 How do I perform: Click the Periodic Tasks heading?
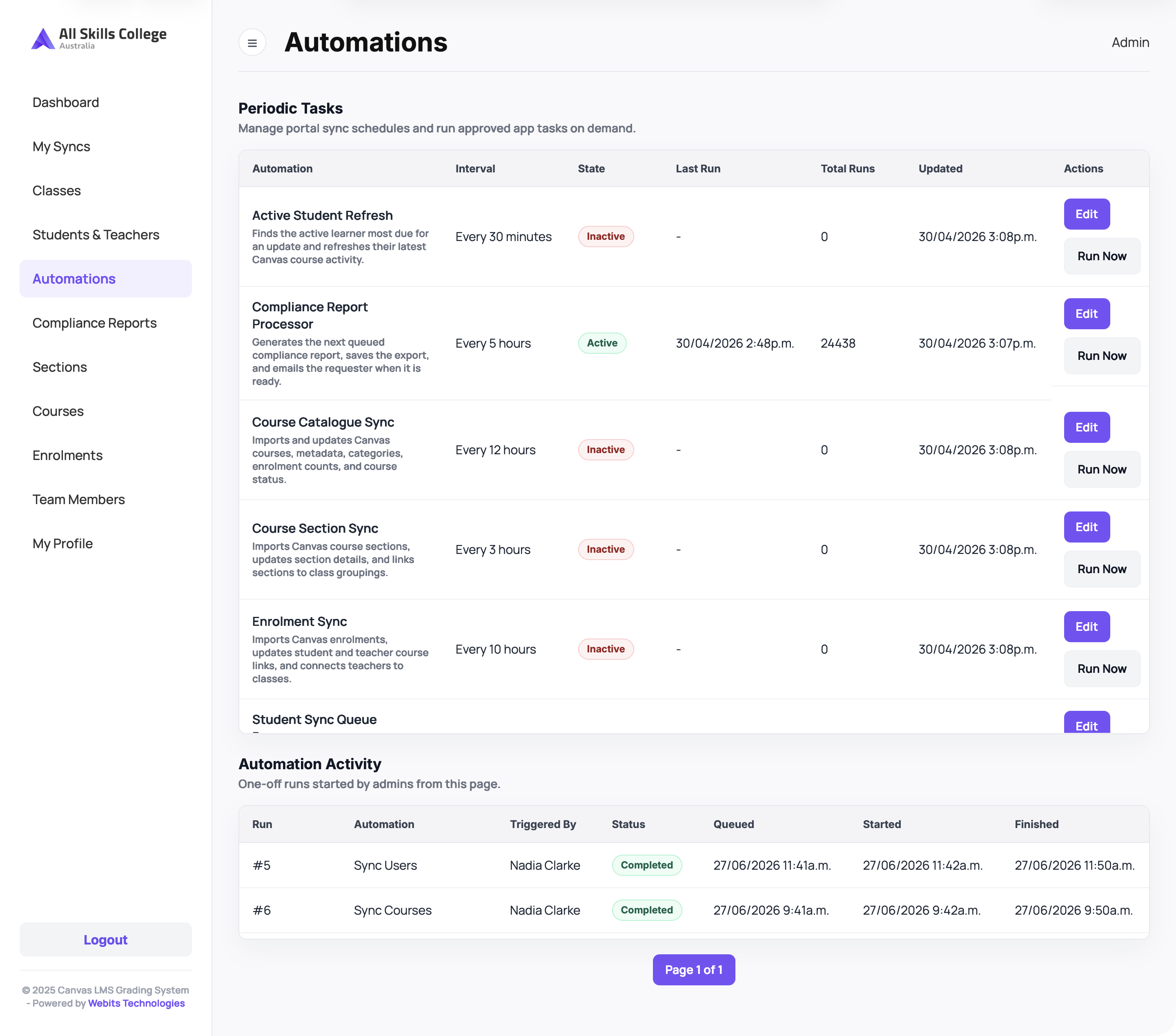(x=291, y=108)
